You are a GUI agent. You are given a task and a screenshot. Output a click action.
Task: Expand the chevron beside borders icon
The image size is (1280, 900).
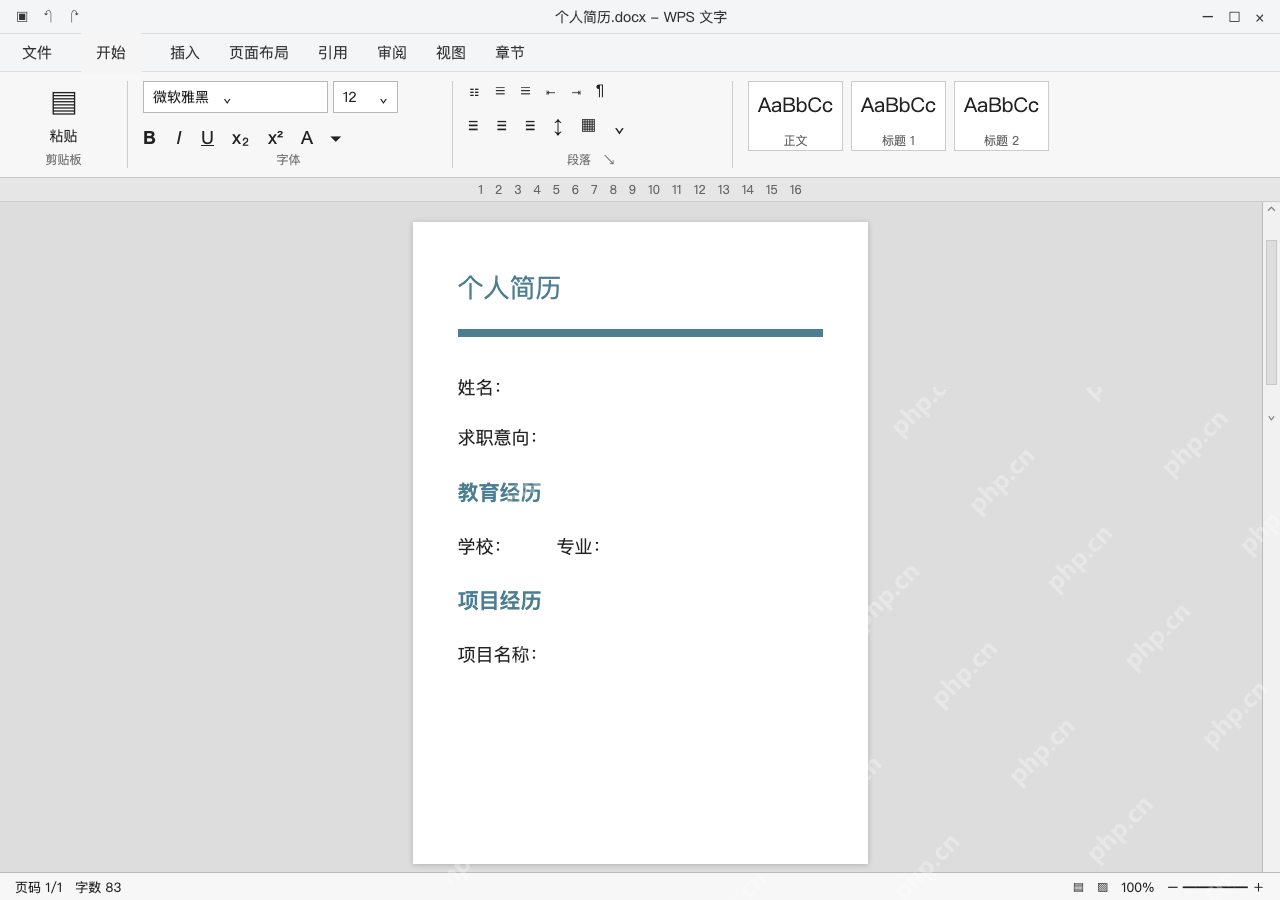619,130
